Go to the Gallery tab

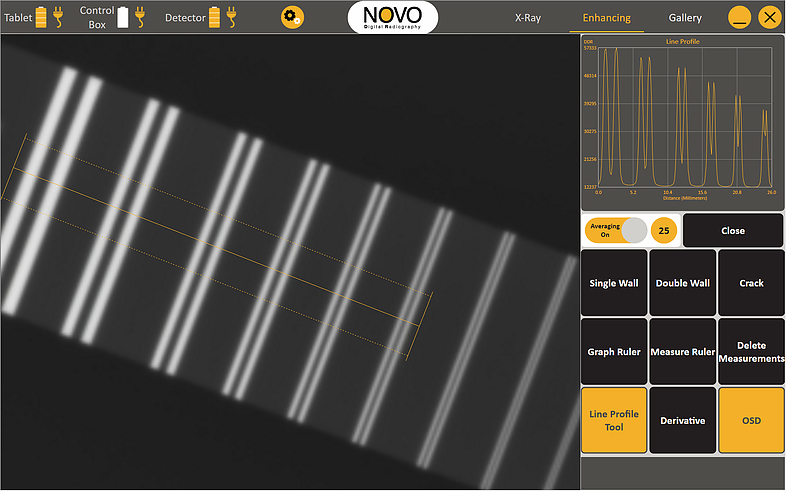coord(685,18)
